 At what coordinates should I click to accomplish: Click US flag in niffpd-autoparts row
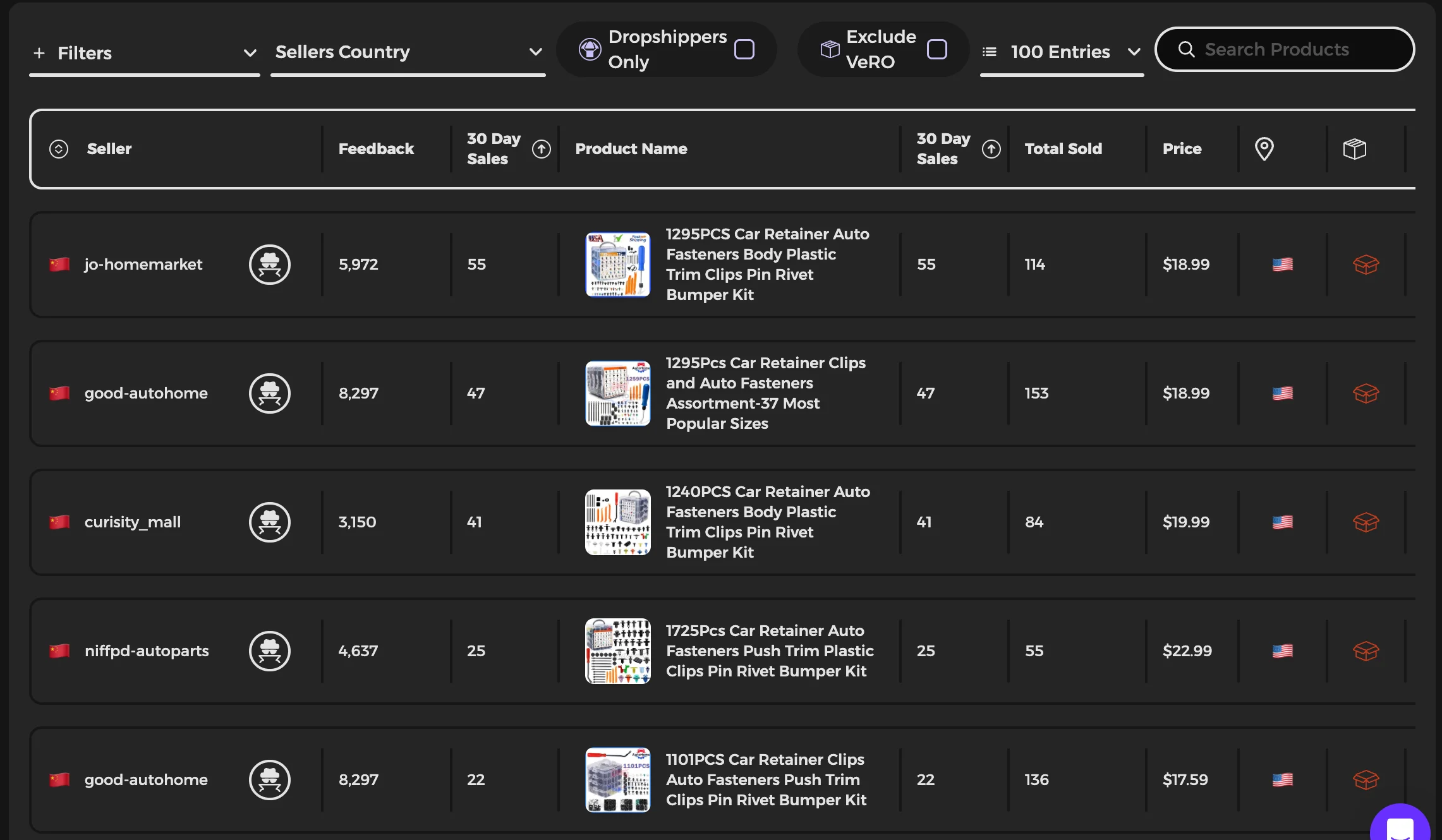click(x=1283, y=651)
